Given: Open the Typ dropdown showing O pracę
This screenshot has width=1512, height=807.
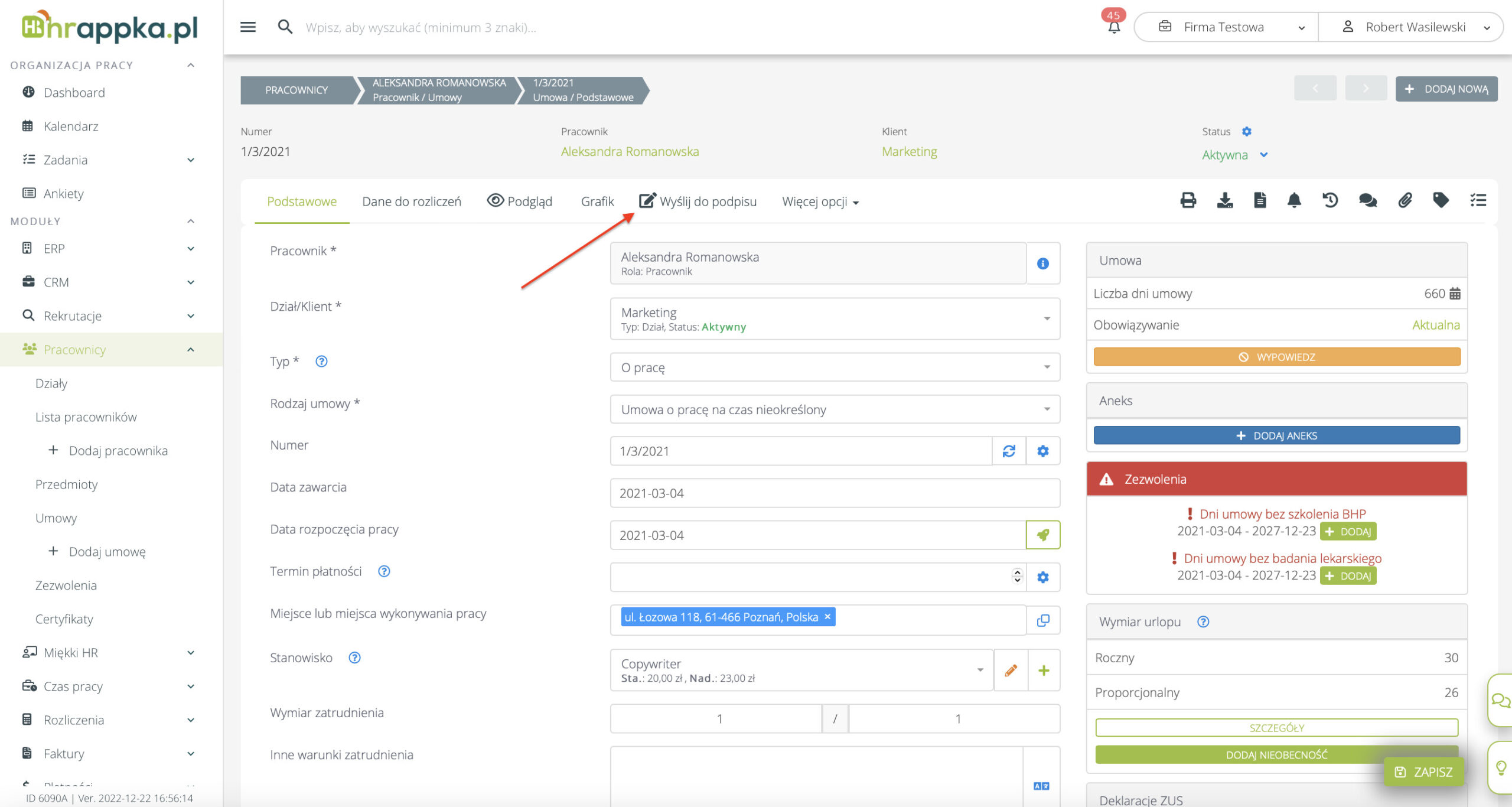Looking at the screenshot, I should [x=835, y=367].
